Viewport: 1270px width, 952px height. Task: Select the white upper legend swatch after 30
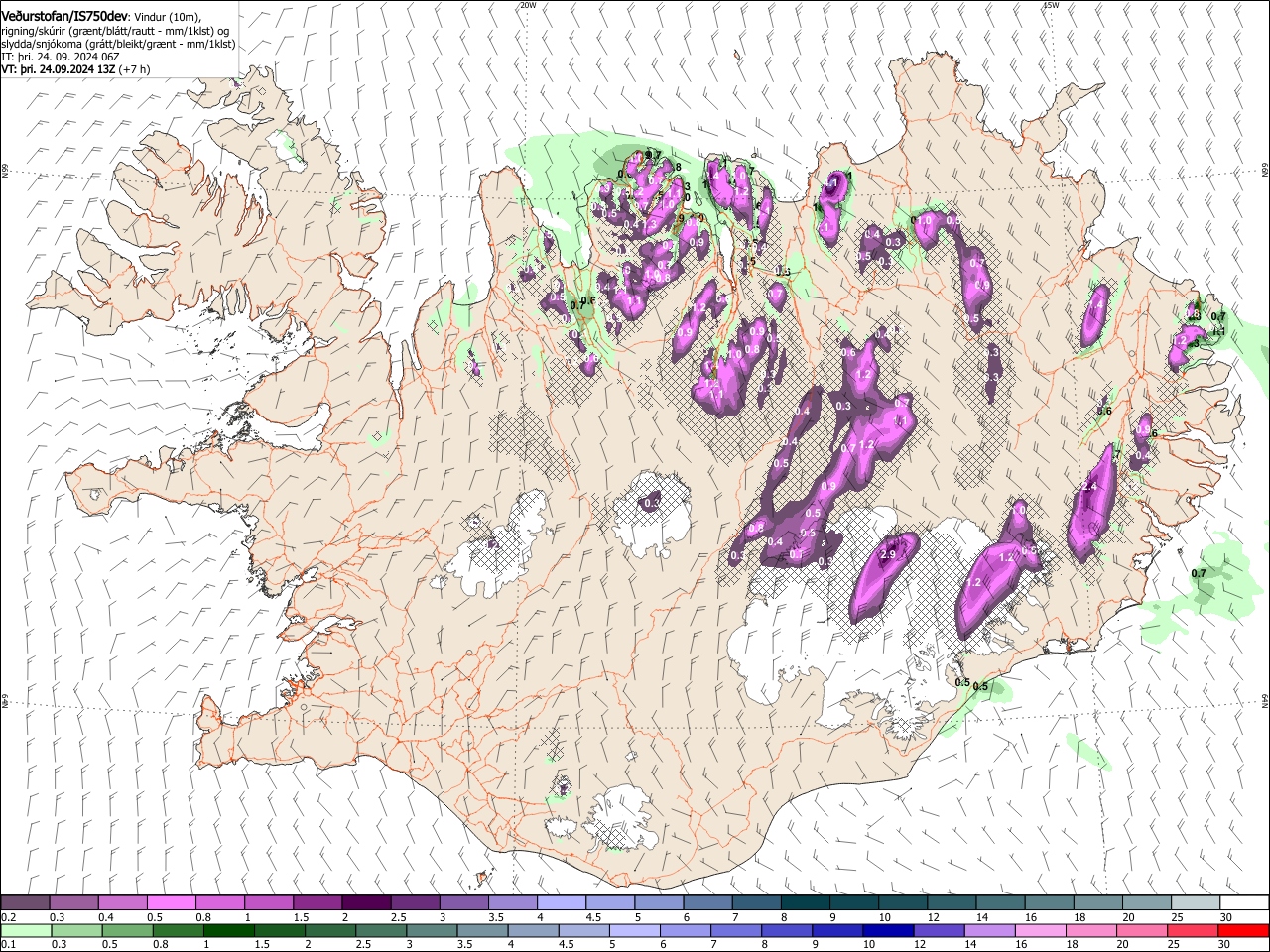[1244, 902]
